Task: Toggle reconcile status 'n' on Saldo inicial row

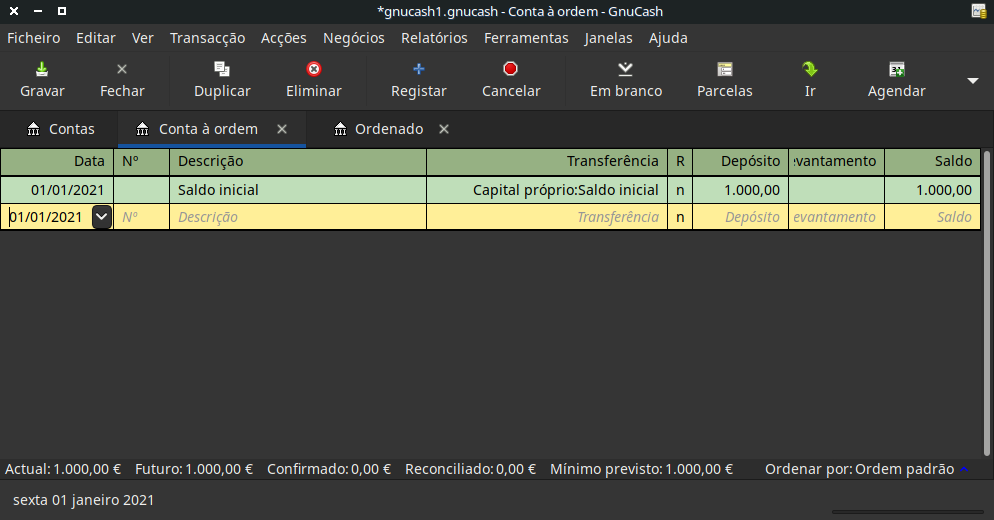Action: (x=680, y=190)
